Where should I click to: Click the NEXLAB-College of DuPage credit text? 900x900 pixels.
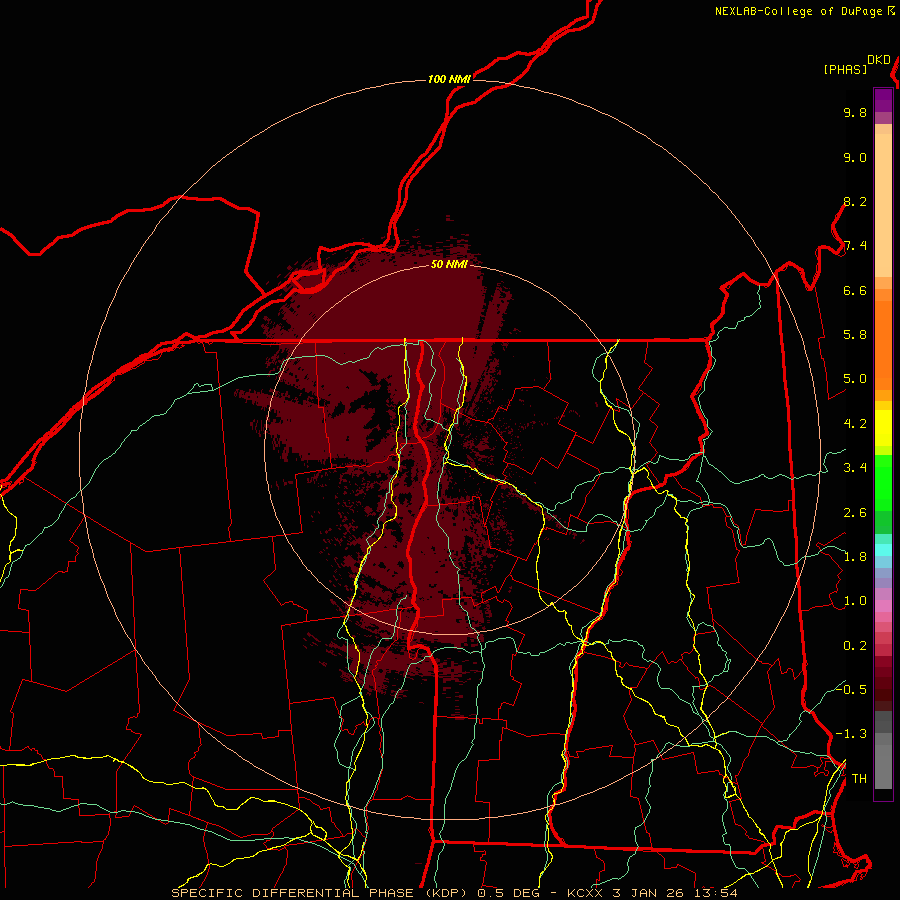coord(799,11)
